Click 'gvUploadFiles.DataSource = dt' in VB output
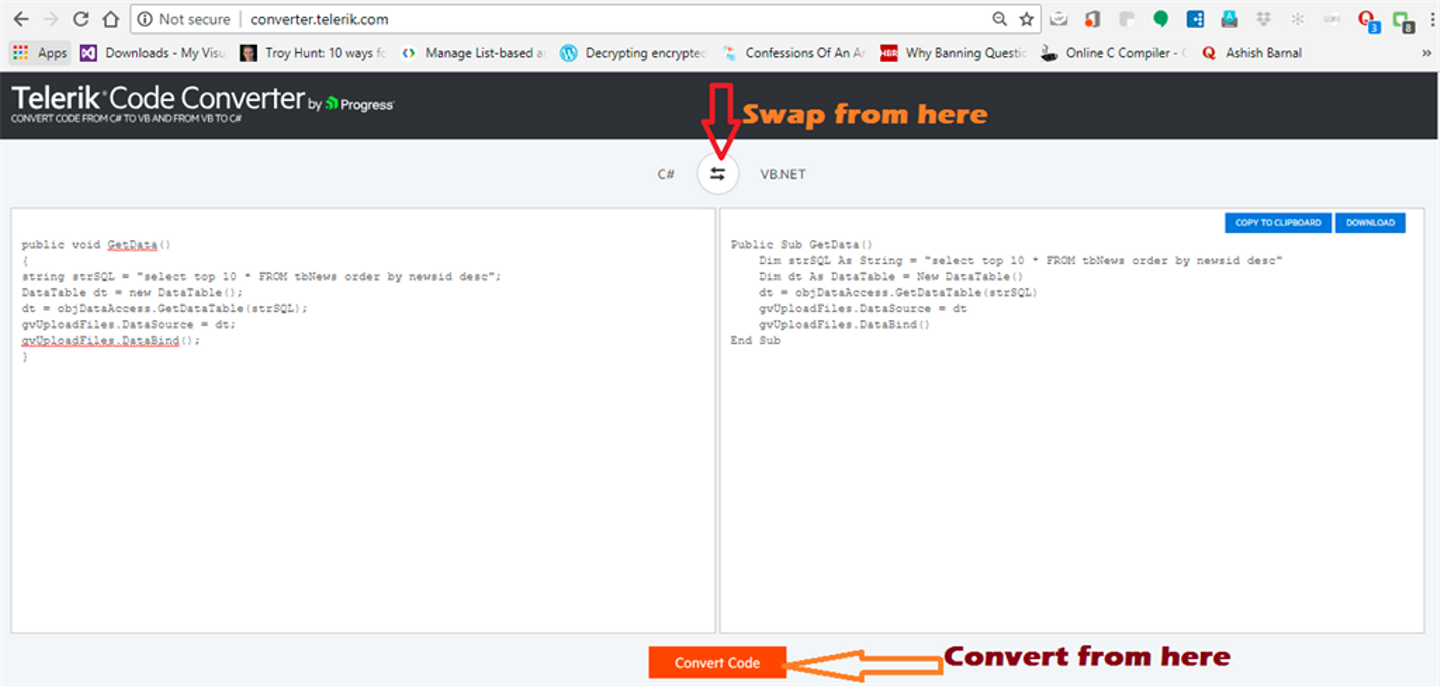This screenshot has width=1440, height=686. click(x=863, y=308)
